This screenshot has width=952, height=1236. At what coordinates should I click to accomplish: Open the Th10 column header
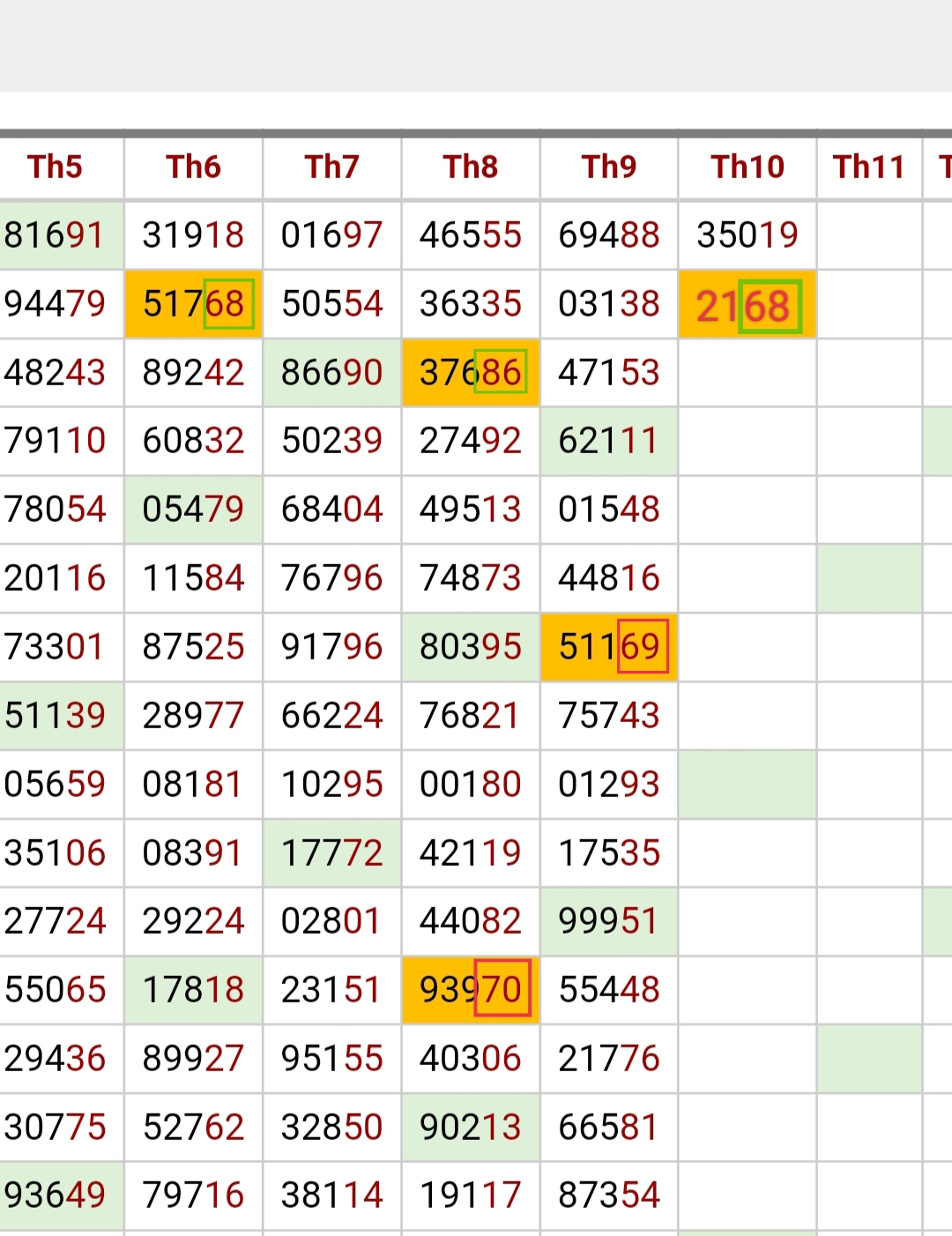[x=747, y=167]
